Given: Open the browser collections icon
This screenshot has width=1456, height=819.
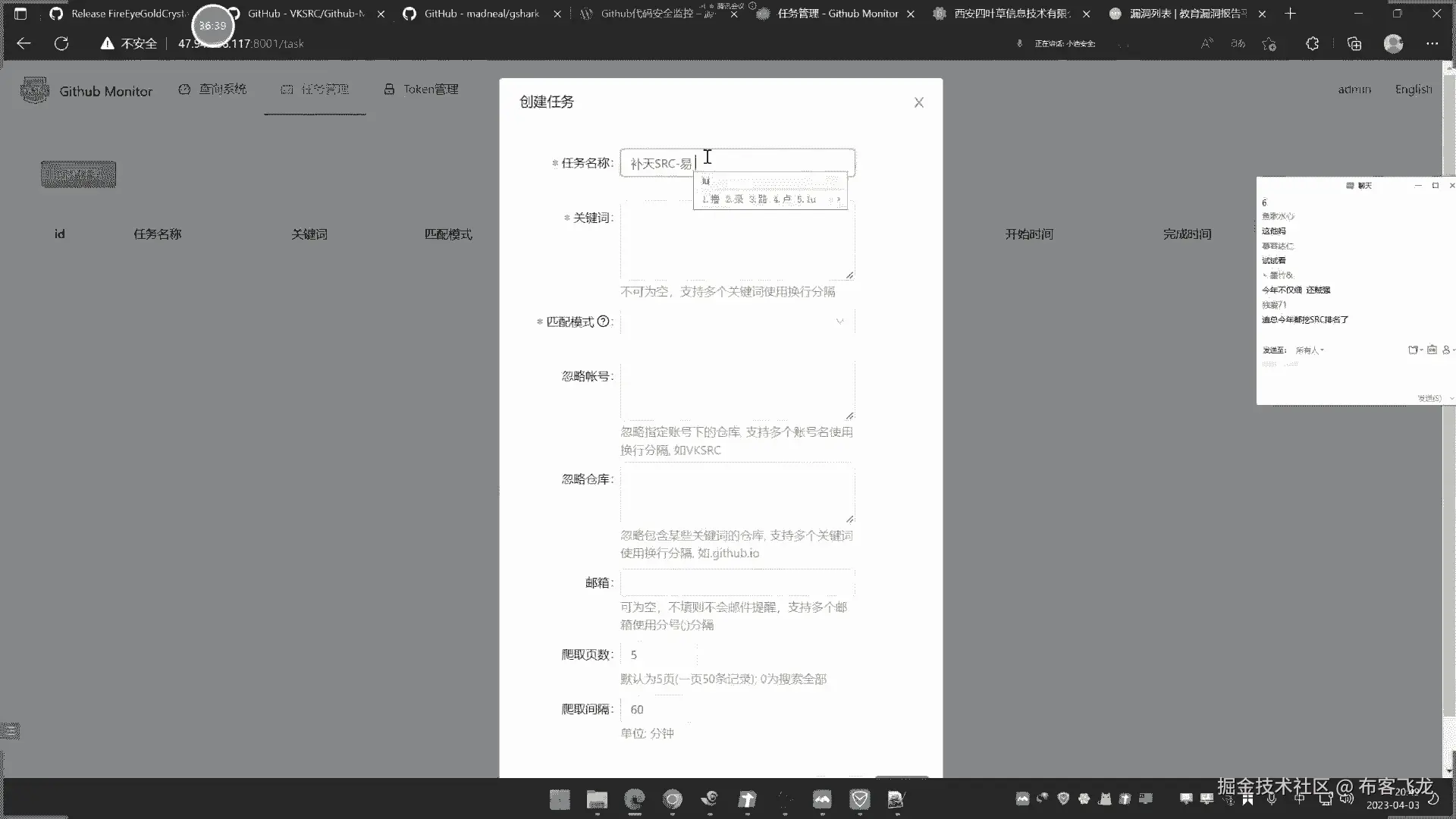Looking at the screenshot, I should click(x=1354, y=44).
